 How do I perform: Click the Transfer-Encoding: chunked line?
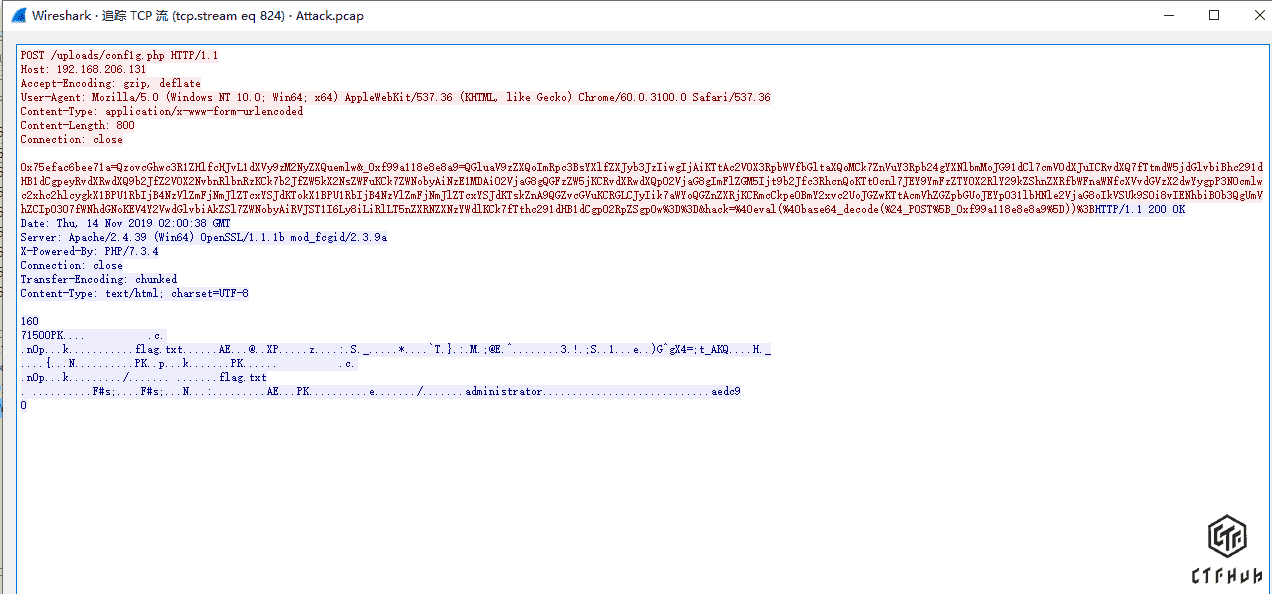tap(98, 280)
